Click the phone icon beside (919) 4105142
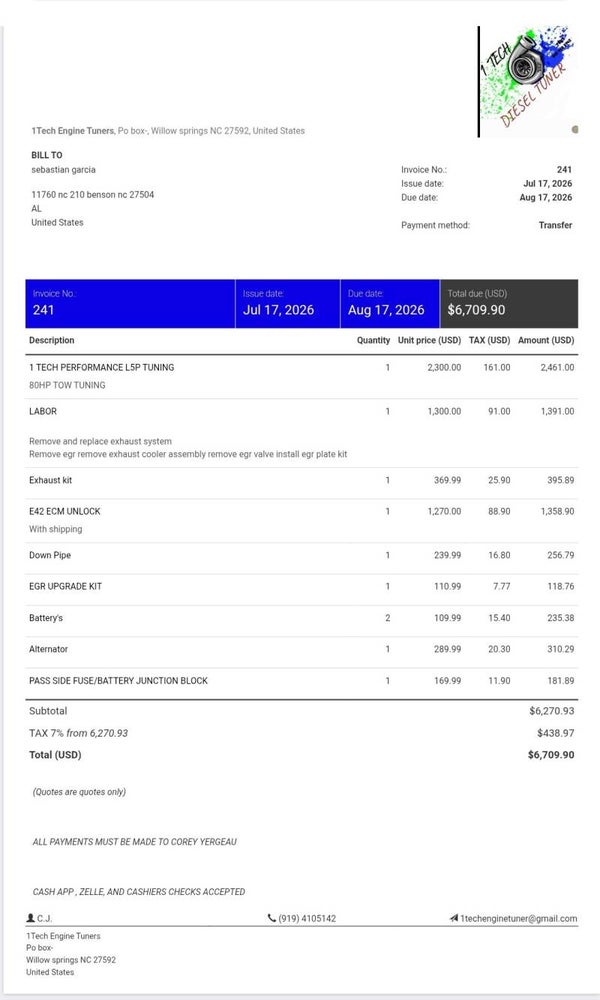Viewport: 600px width, 1000px height. (x=272, y=918)
